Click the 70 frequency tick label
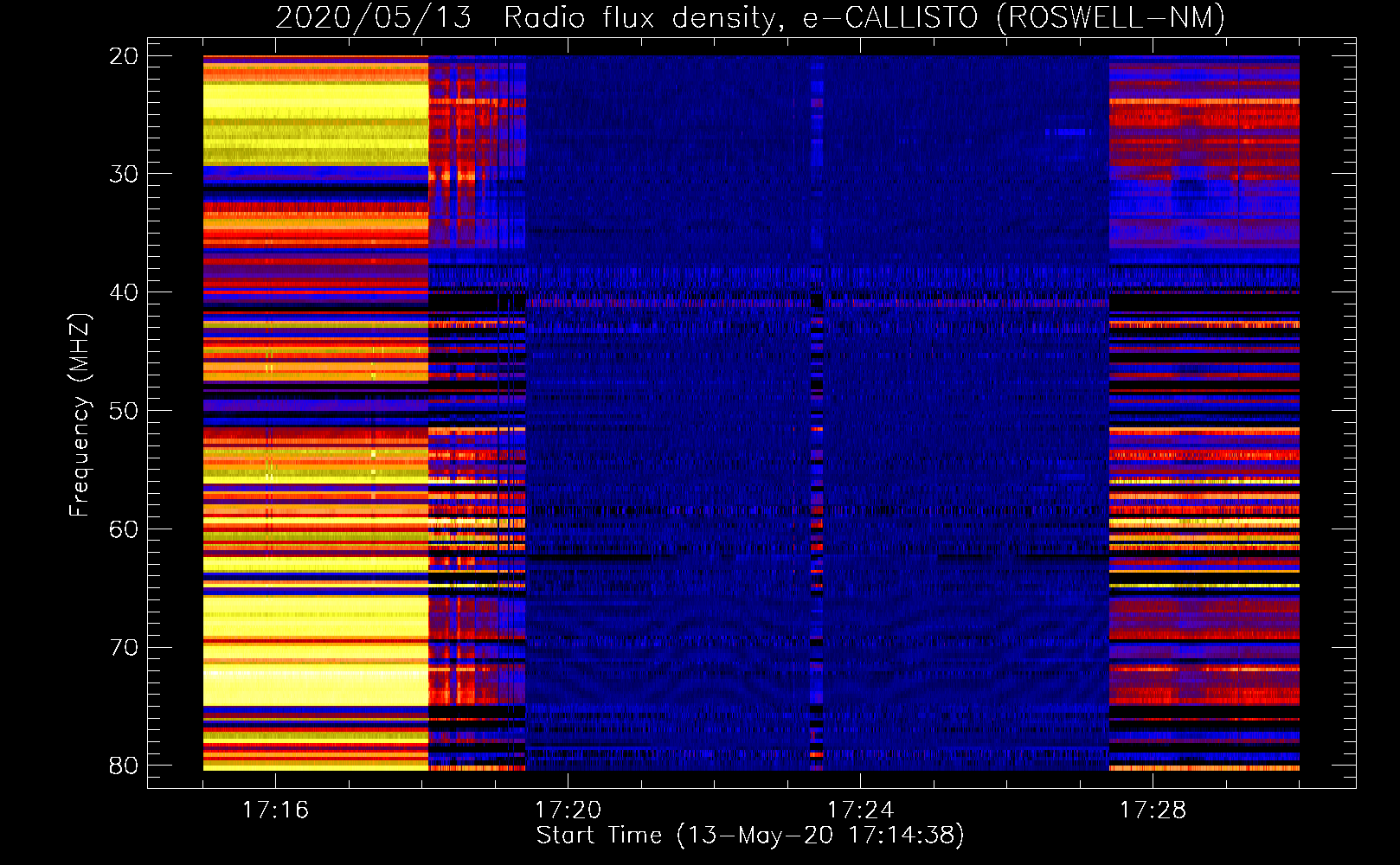Viewport: 1400px width, 865px height. click(x=124, y=647)
